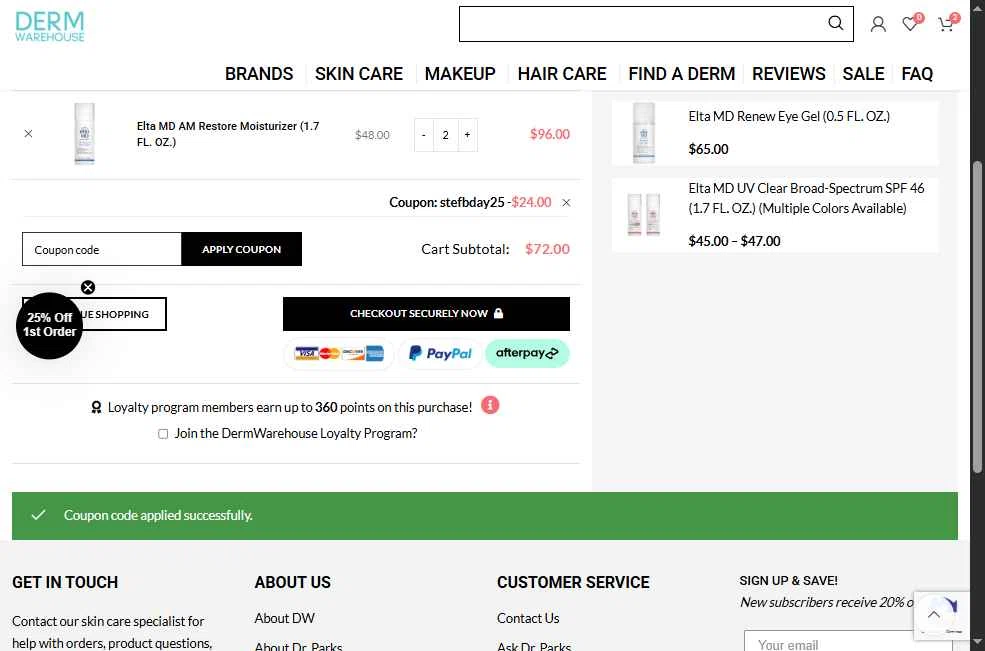
Task: Click the Renew Eye Gel thumbnail
Action: [x=644, y=133]
